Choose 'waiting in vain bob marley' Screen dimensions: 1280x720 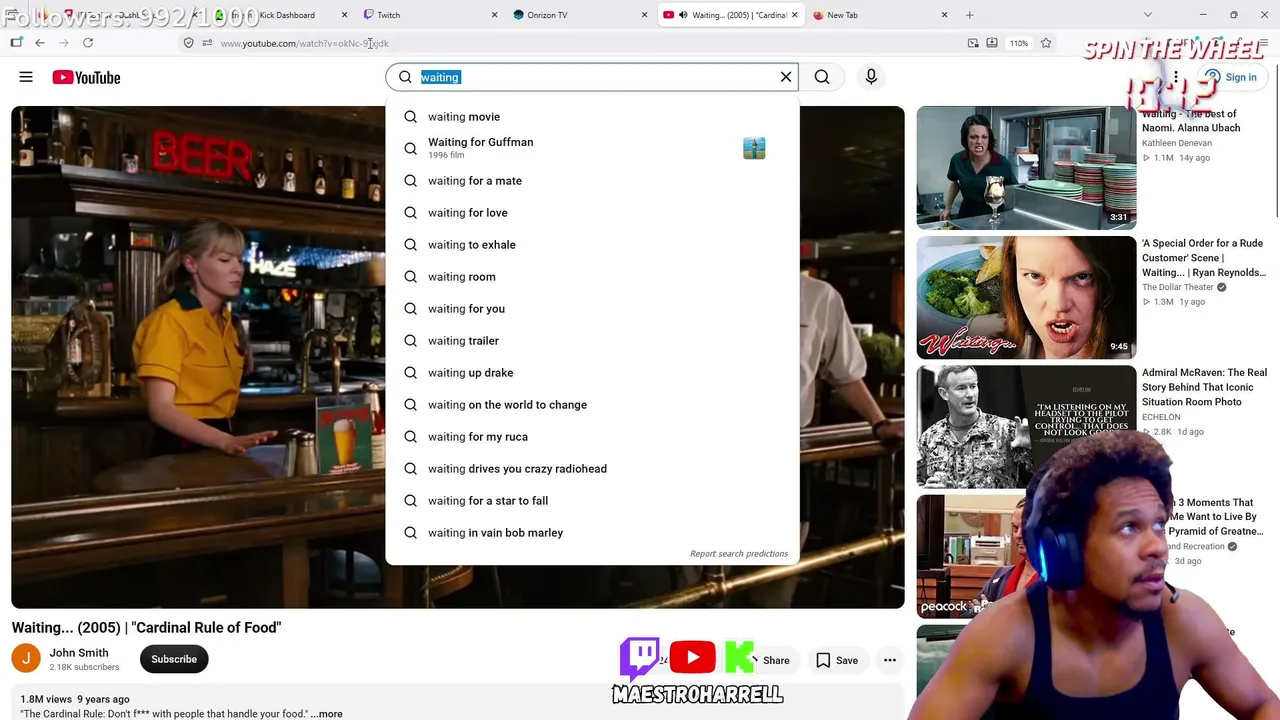[592, 533]
